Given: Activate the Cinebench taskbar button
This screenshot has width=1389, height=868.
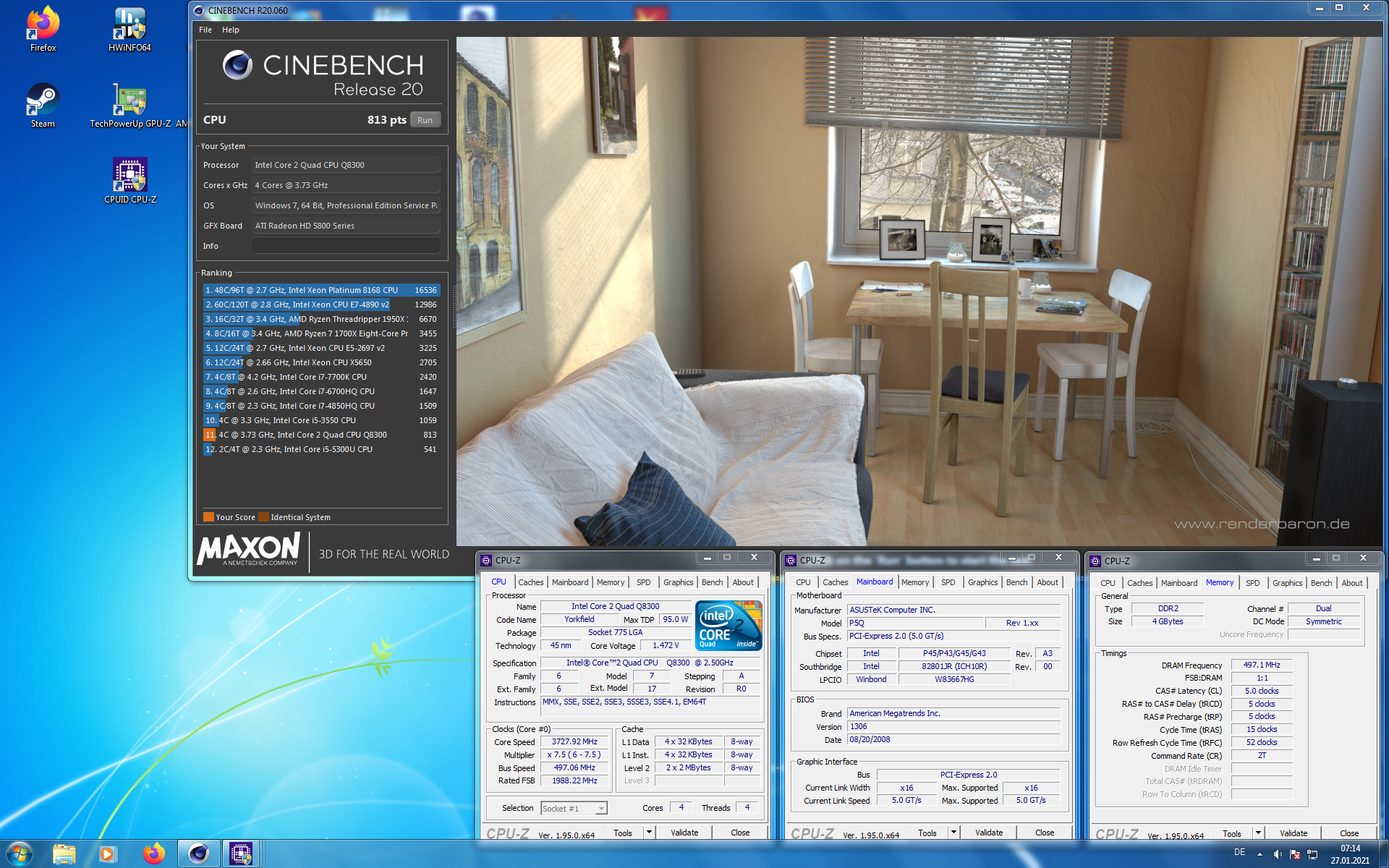Looking at the screenshot, I should pyautogui.click(x=198, y=854).
